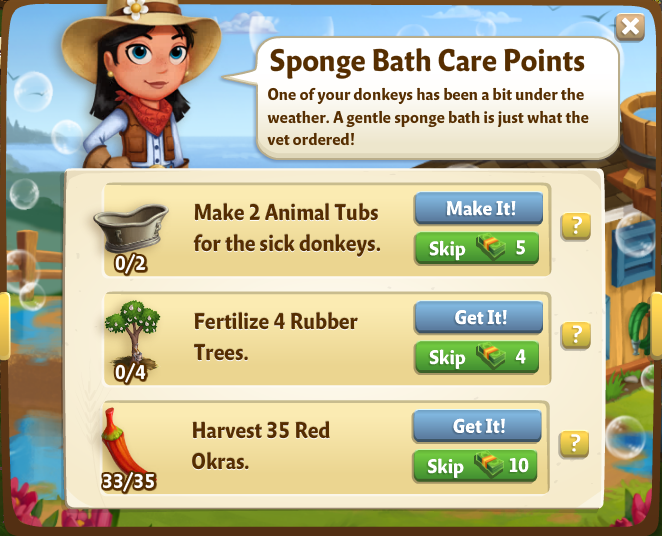Click the Sponge Bath Care Points title

click(x=427, y=62)
